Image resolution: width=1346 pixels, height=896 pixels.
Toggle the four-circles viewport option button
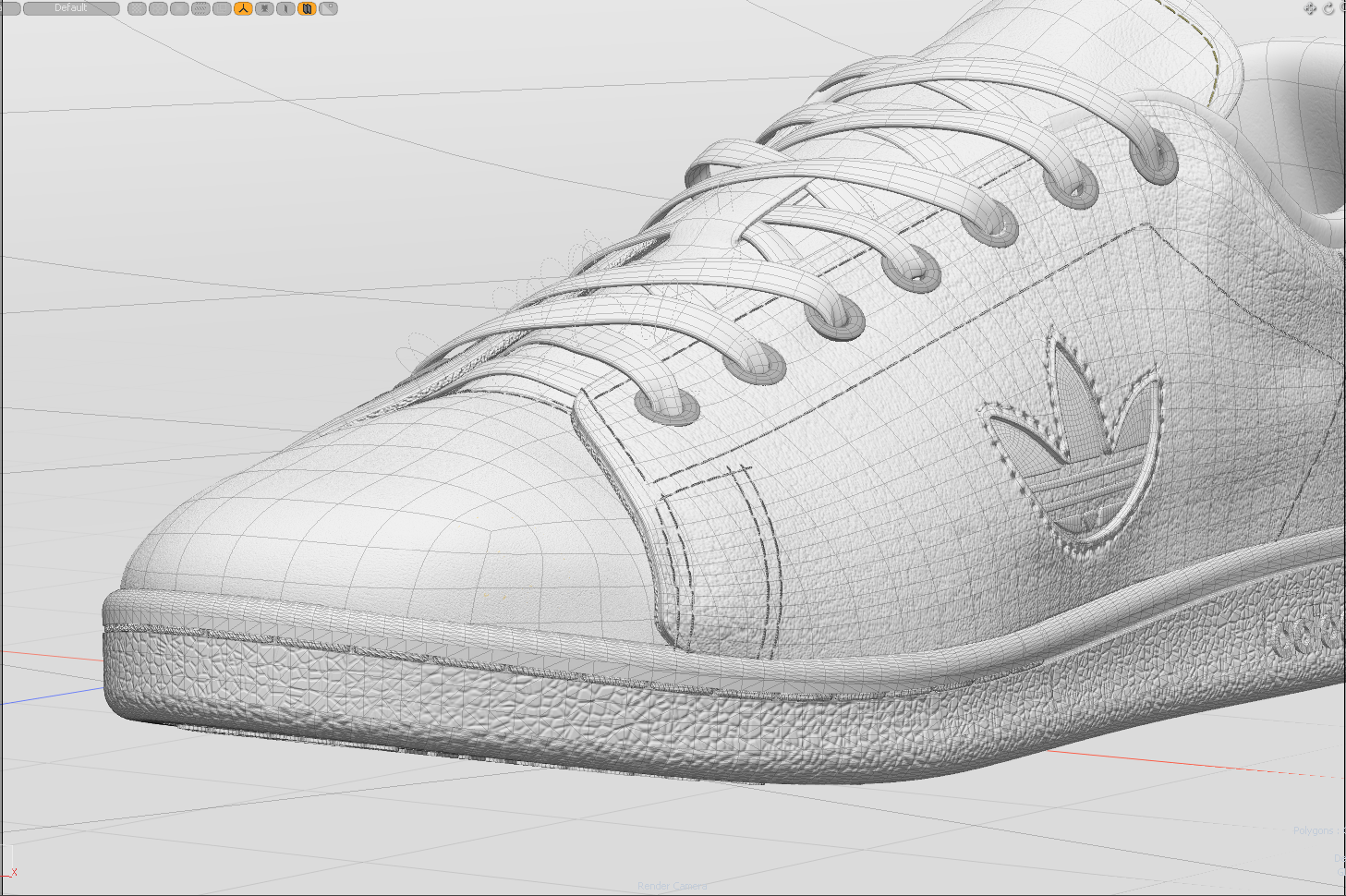tap(158, 8)
